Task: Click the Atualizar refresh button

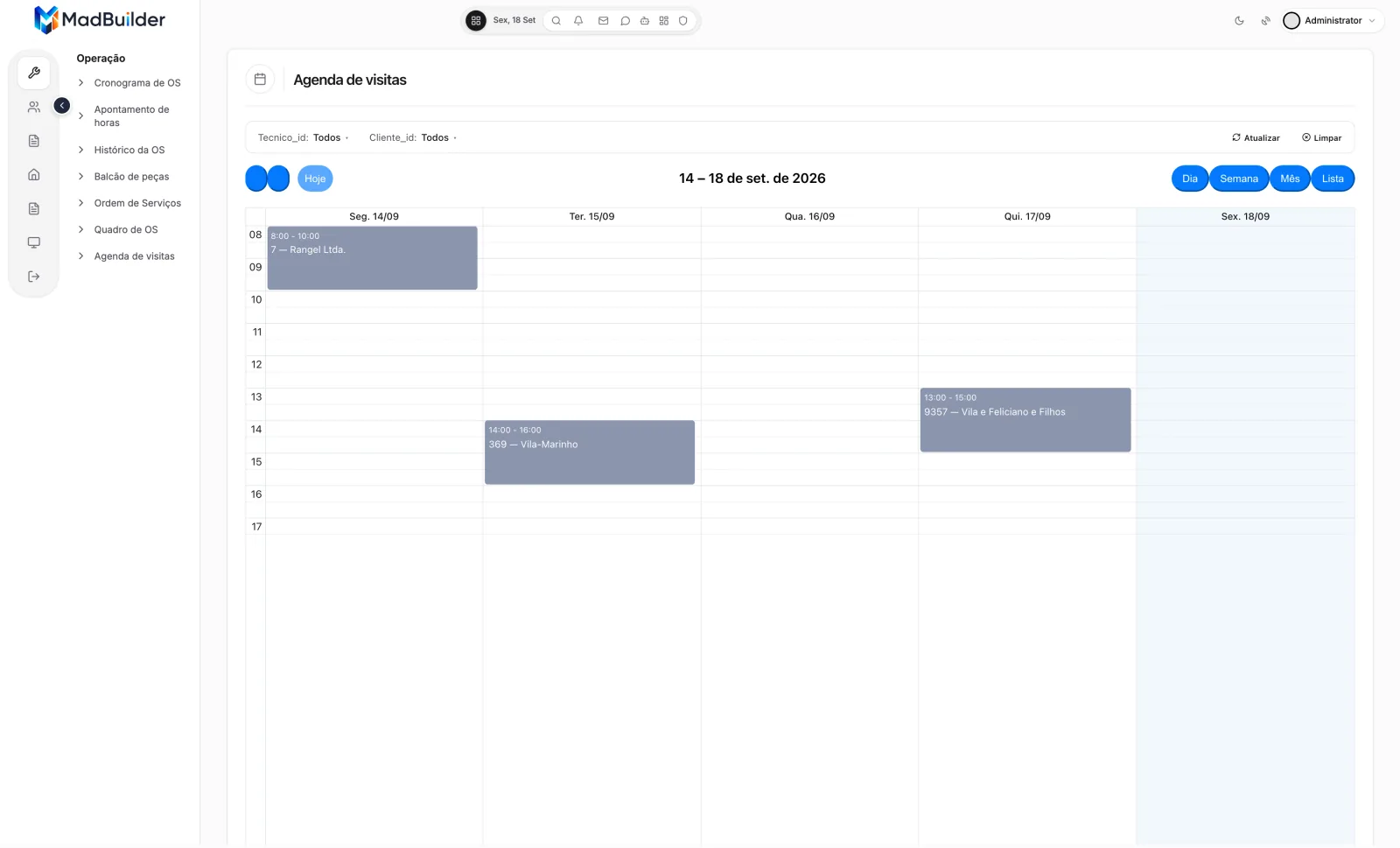Action: (x=1256, y=137)
